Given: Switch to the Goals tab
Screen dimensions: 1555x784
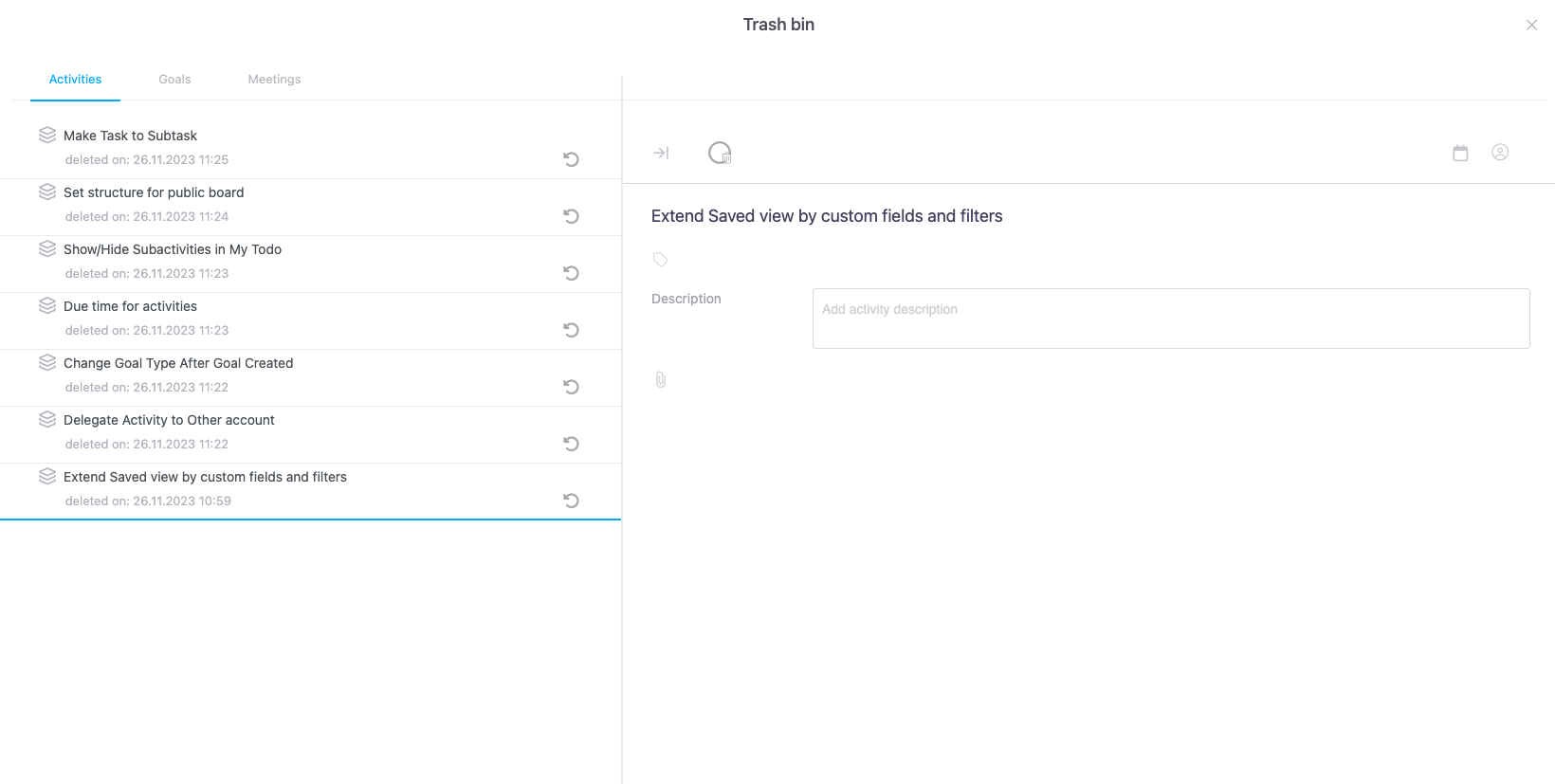Looking at the screenshot, I should [174, 80].
